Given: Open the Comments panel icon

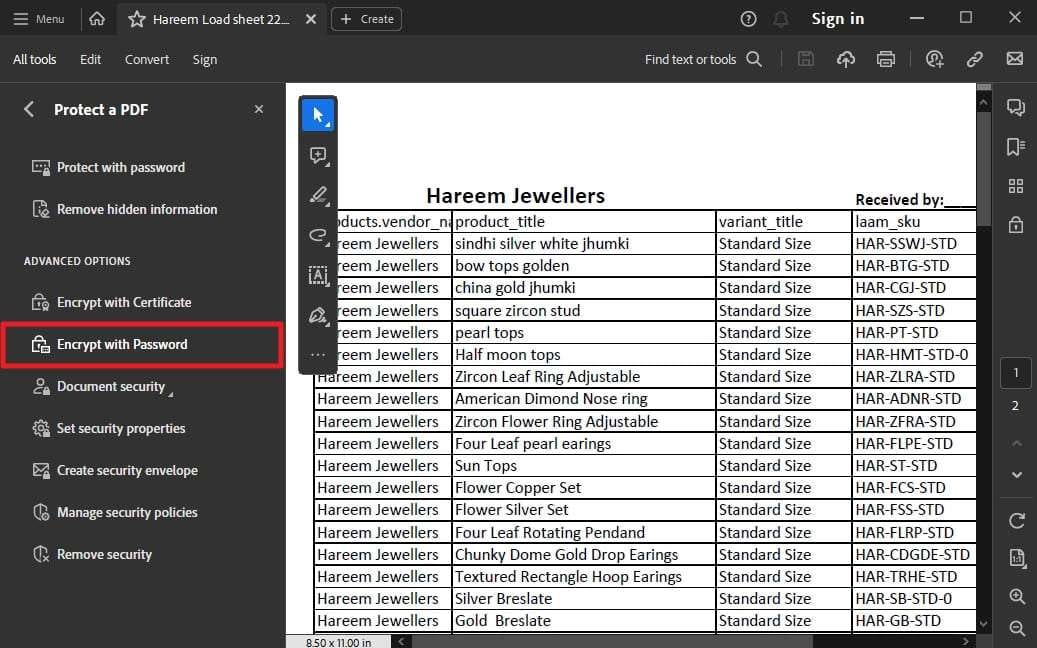Looking at the screenshot, I should 1016,107.
